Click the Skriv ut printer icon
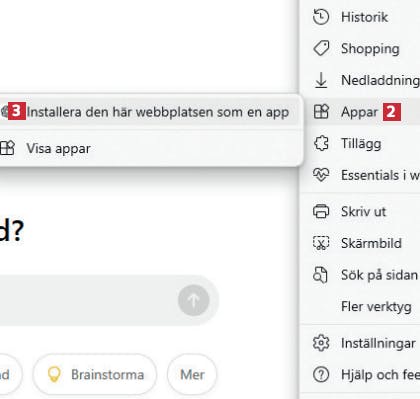 [321, 211]
